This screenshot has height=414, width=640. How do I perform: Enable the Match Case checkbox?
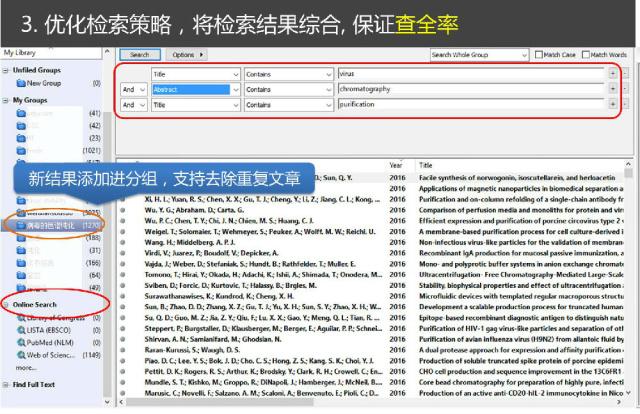tap(539, 55)
